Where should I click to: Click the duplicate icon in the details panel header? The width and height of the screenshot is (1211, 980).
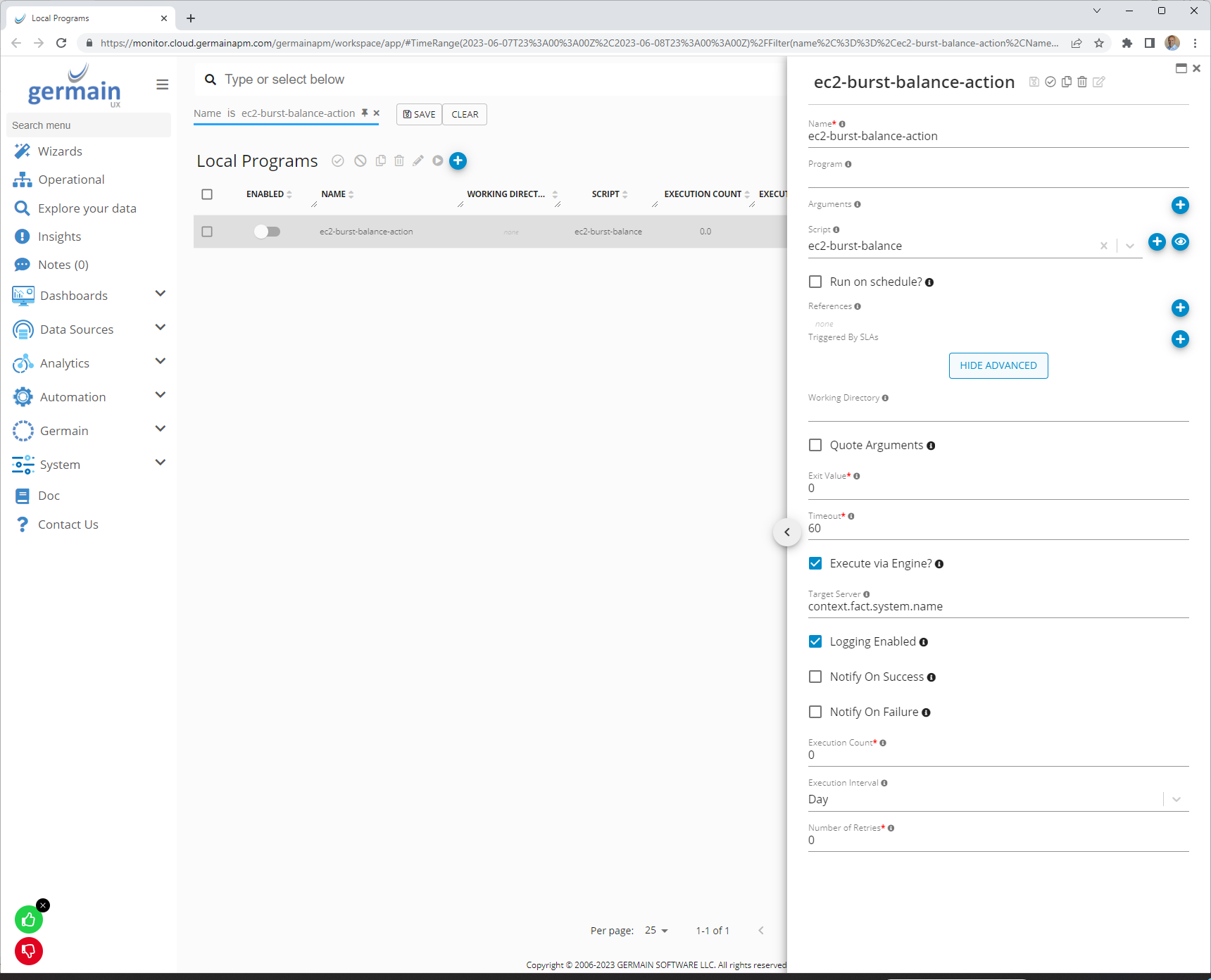click(1066, 82)
